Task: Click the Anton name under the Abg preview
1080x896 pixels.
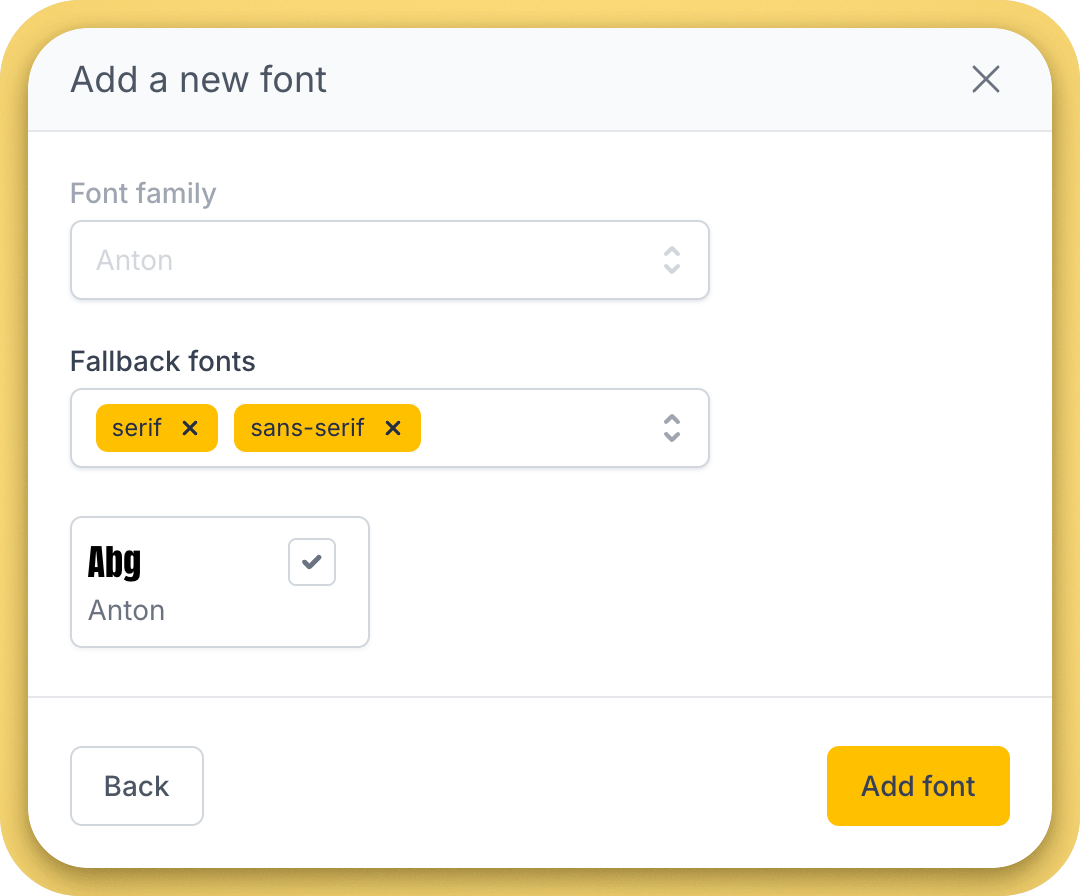Action: (x=127, y=610)
